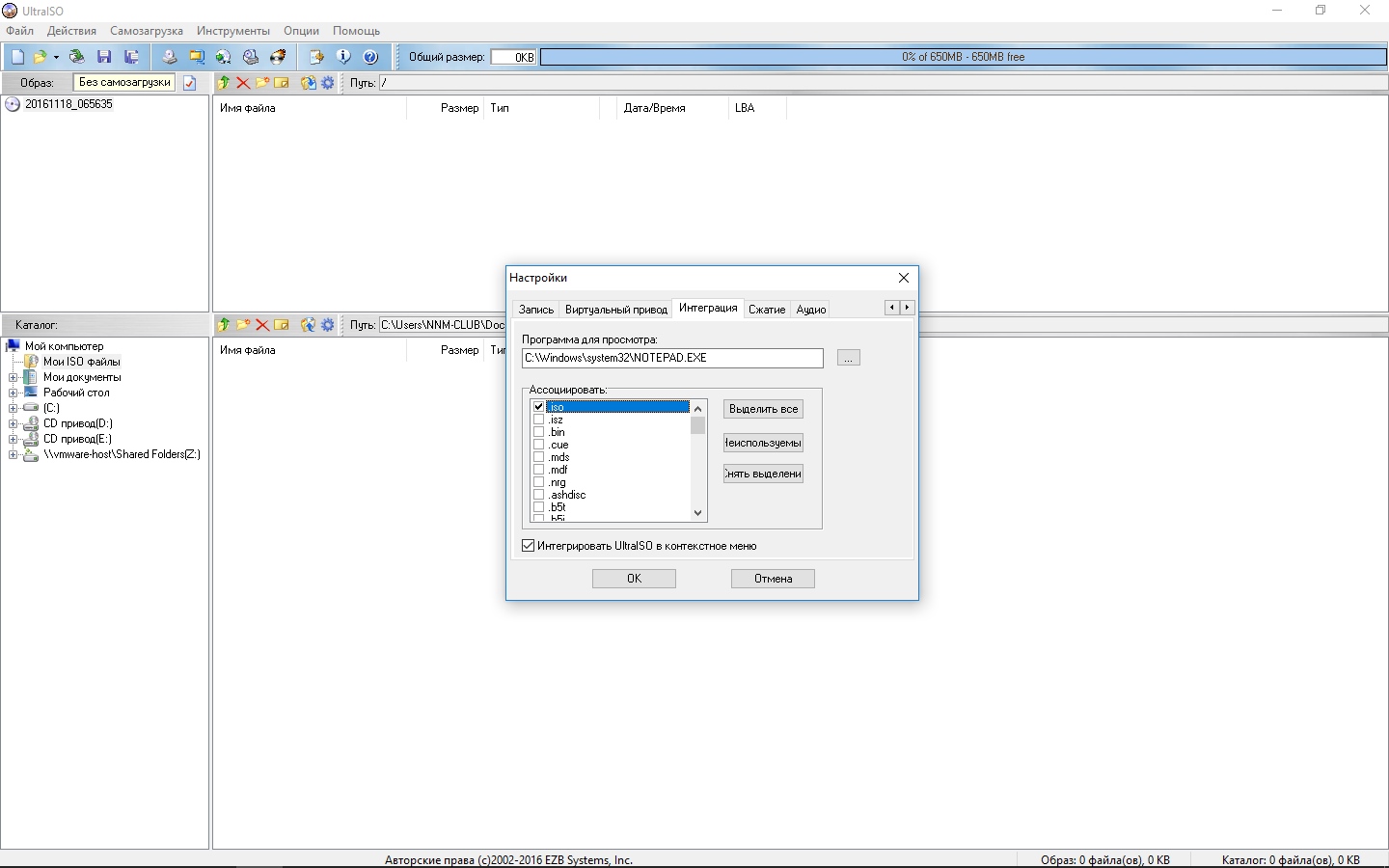This screenshot has width=1389, height=868.
Task: Open the Действия menu
Action: [71, 31]
